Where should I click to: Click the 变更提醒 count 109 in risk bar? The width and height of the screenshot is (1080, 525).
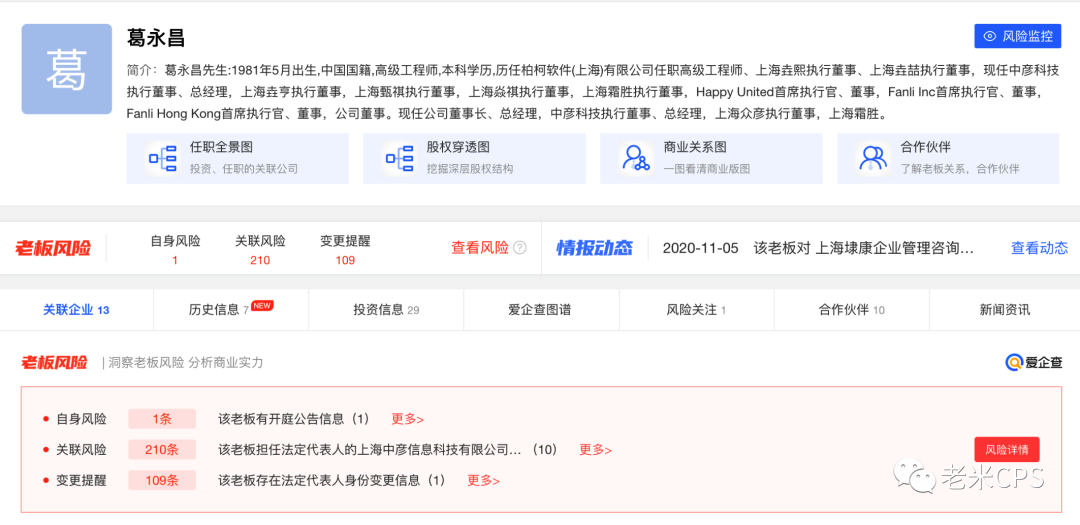point(345,260)
